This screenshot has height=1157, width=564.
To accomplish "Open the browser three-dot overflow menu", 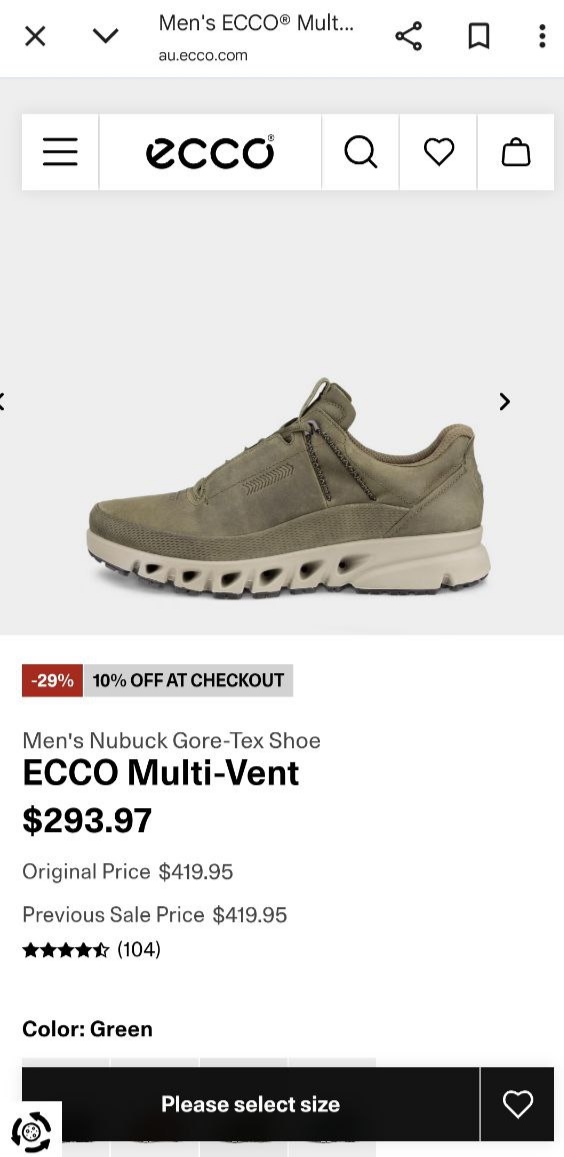I will pos(542,35).
